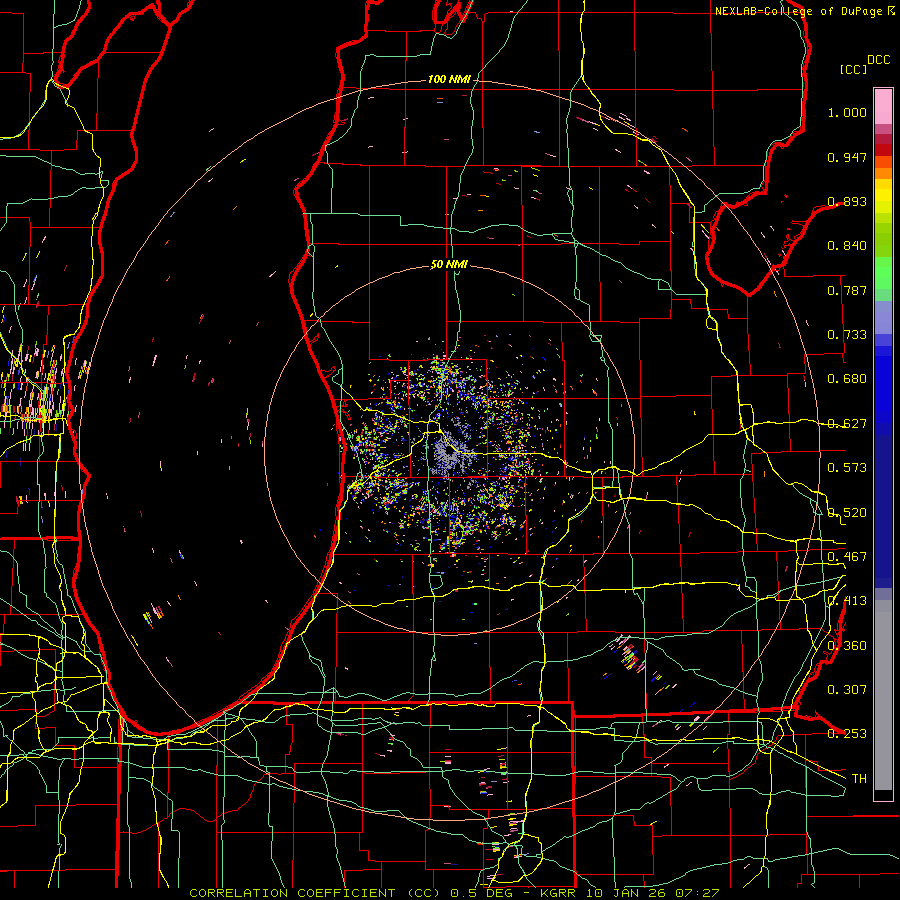Click the KGRR station identifier in the caption
The image size is (900, 900).
558,893
